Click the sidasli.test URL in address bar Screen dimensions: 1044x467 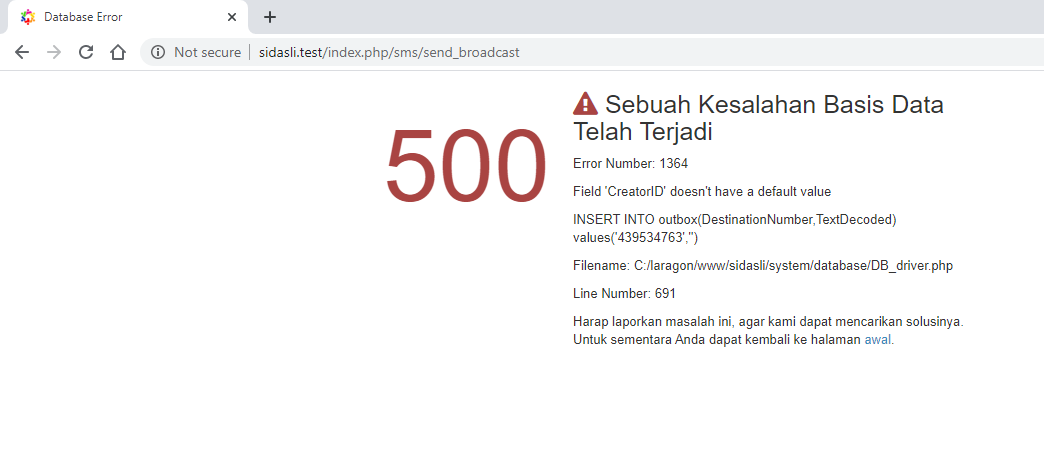[x=389, y=53]
